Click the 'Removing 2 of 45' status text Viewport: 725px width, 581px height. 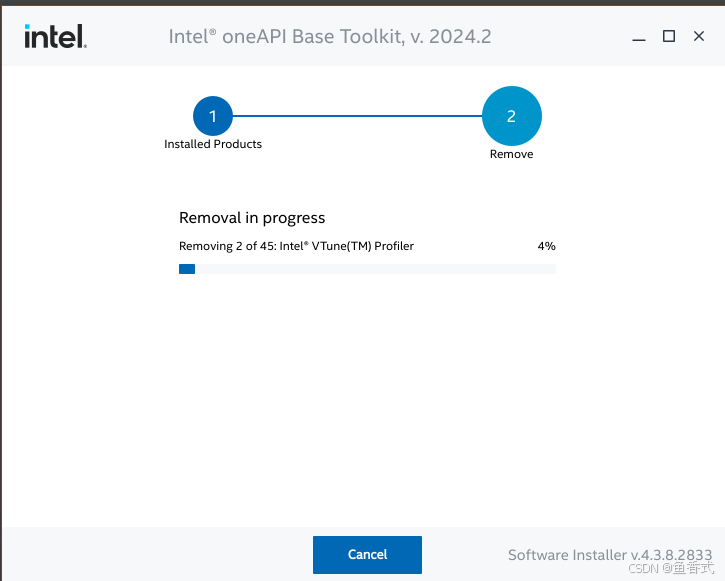click(296, 246)
